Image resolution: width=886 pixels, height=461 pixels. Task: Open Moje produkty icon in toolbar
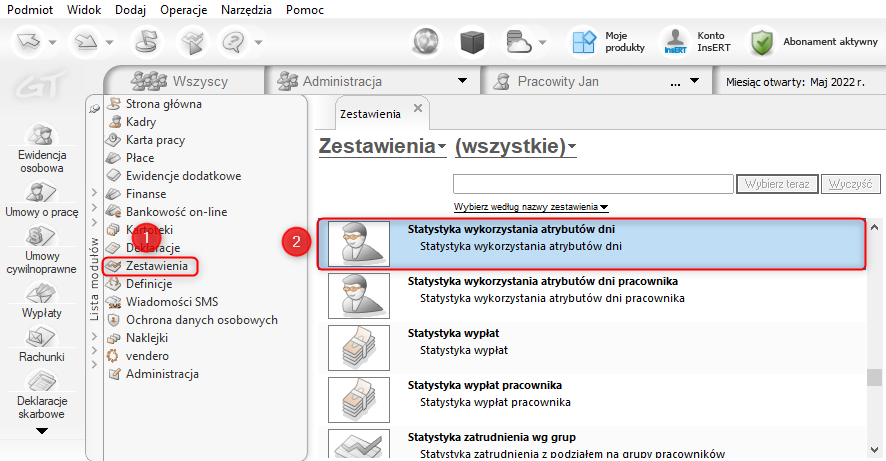[584, 42]
